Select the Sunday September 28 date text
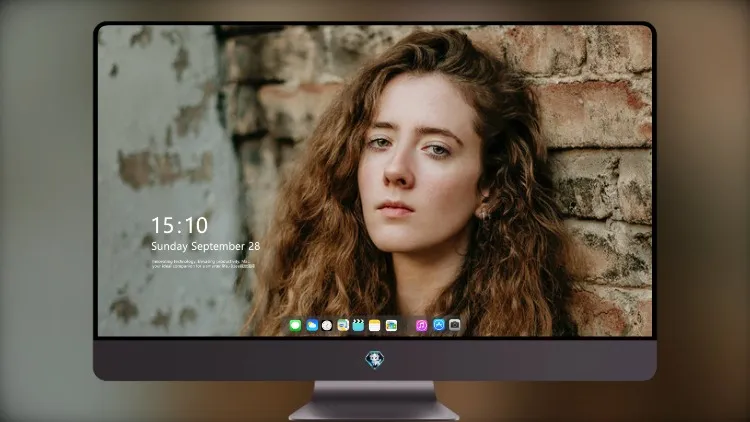 click(x=206, y=246)
